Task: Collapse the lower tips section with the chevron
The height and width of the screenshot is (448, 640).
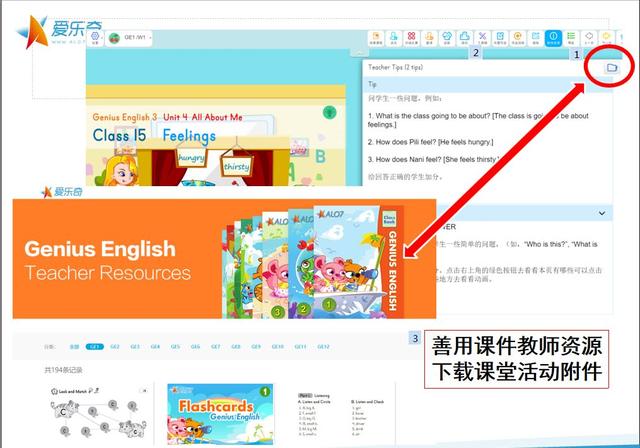Action: click(x=602, y=213)
